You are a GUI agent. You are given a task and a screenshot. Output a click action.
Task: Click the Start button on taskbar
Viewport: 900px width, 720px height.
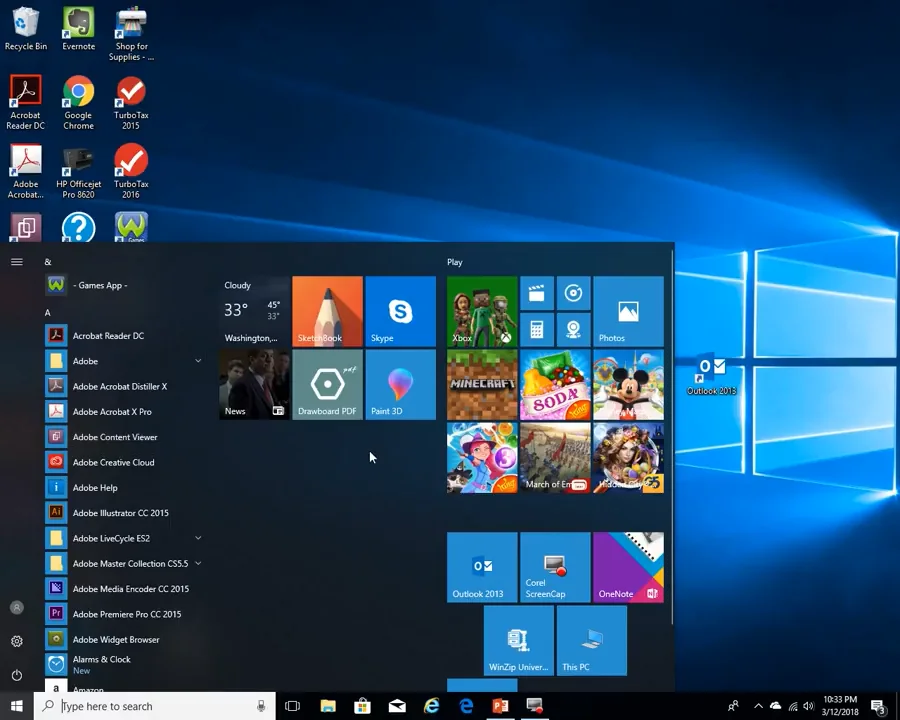tap(17, 706)
